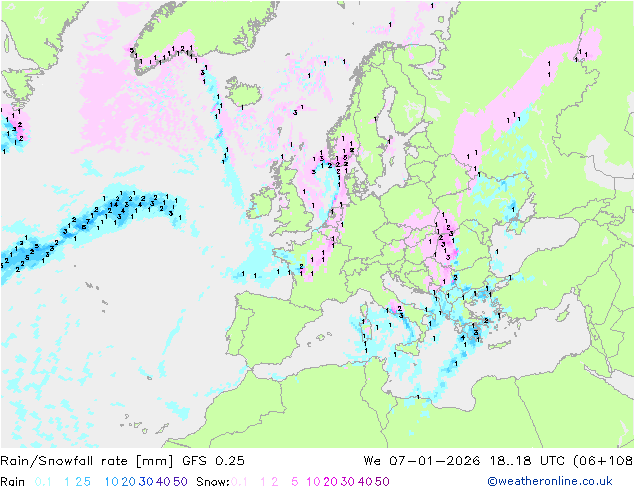634x490 pixels.
Task: Click the '(06+108' forecast run text
Action: pyautogui.click(x=603, y=461)
